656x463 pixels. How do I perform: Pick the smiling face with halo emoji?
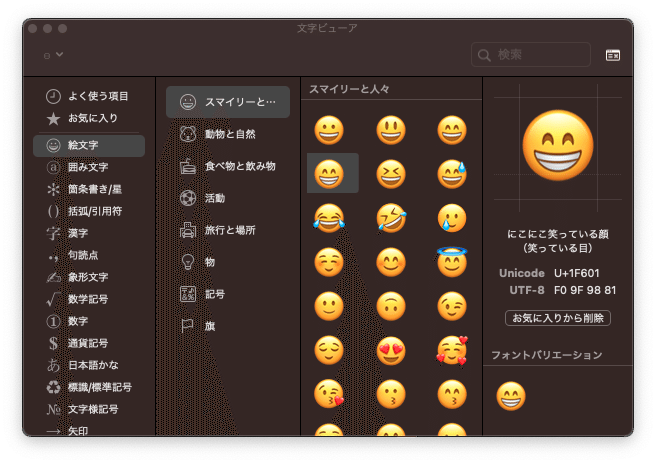point(452,262)
